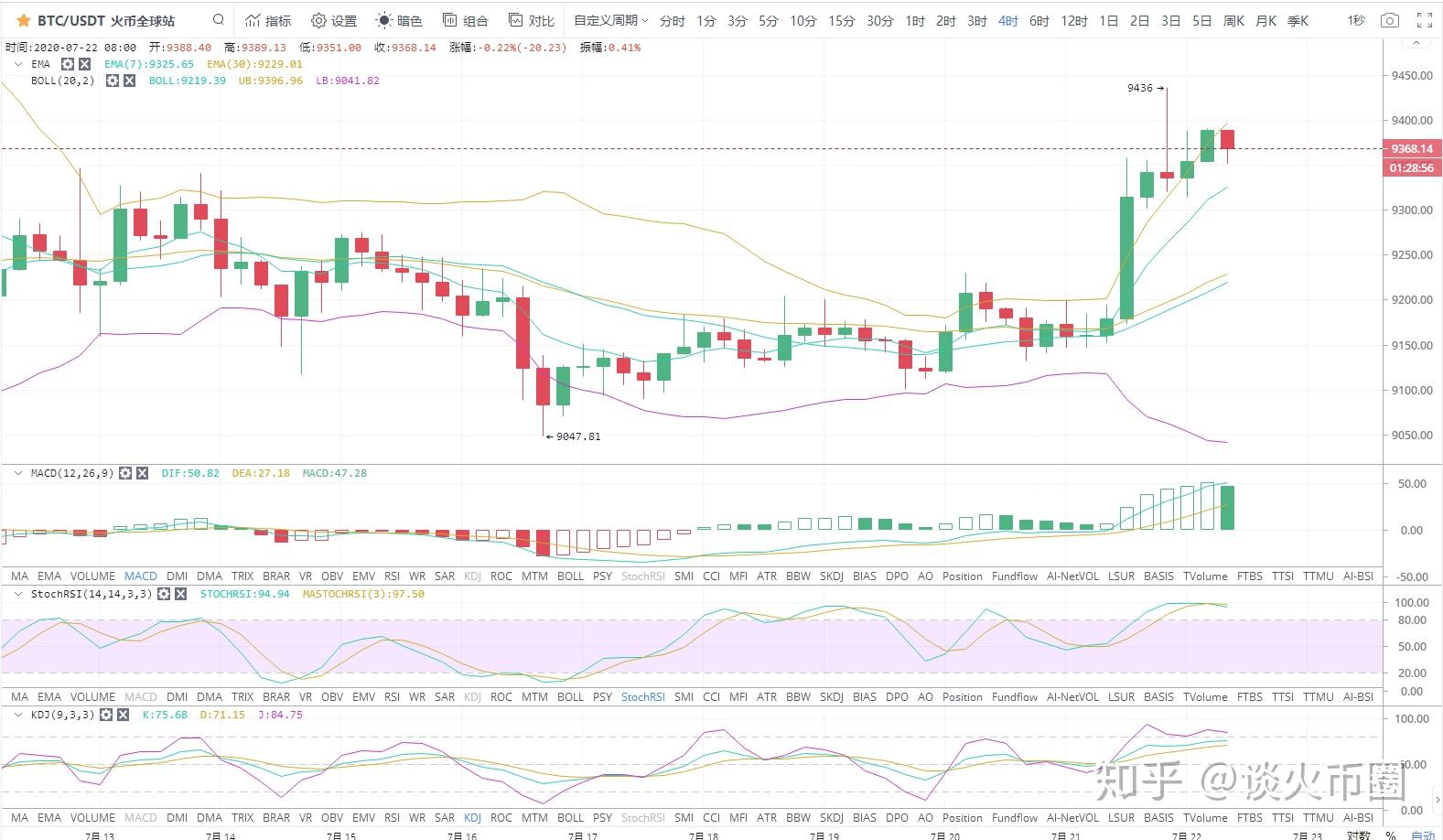Viewport: 1443px width, 840px height.
Task: Collapse the MACD indicator legend
Action: (x=18, y=473)
